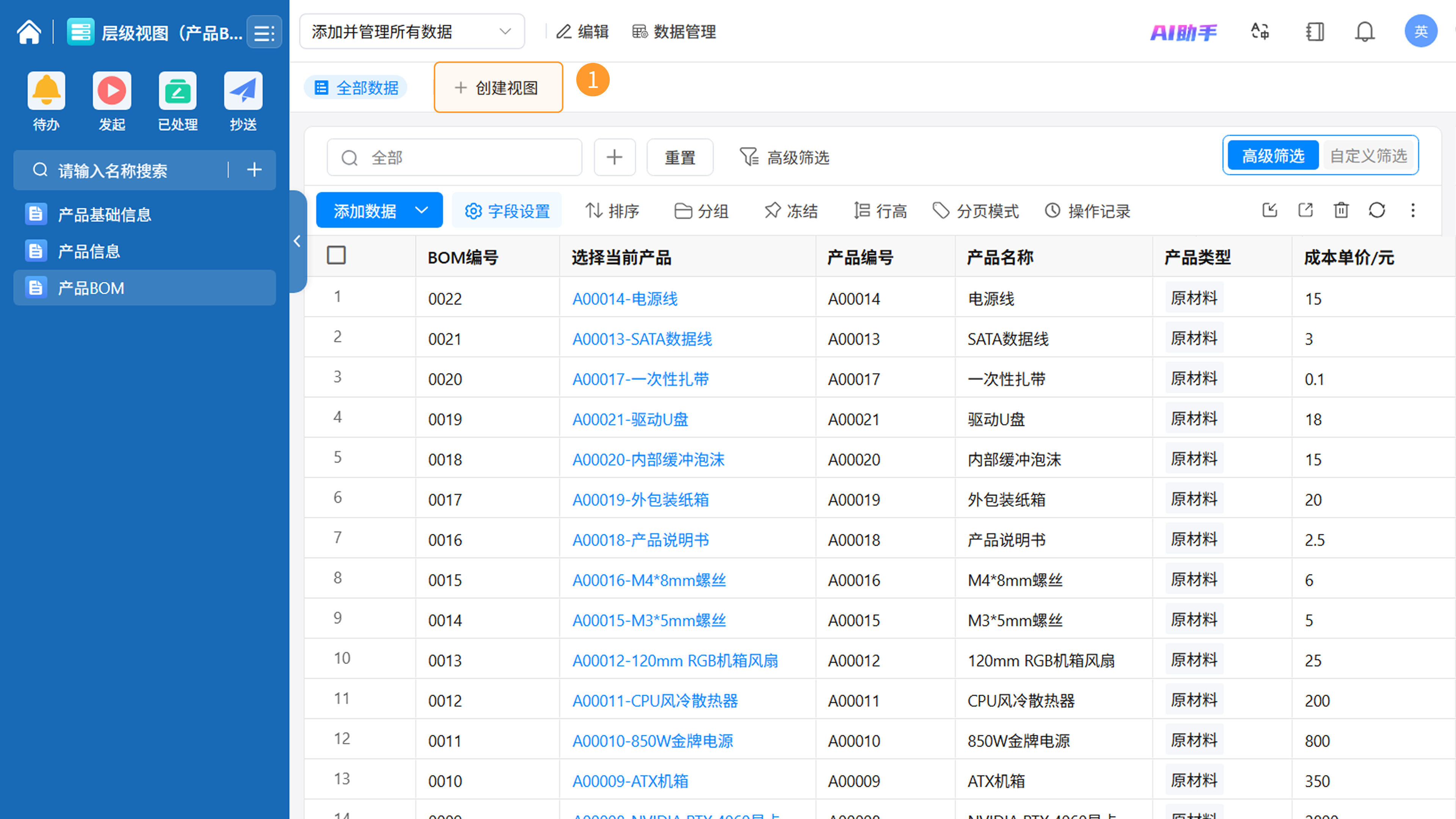Expand the 添加并管理所有数据 dropdown
This screenshot has width=1456, height=819.
click(411, 31)
